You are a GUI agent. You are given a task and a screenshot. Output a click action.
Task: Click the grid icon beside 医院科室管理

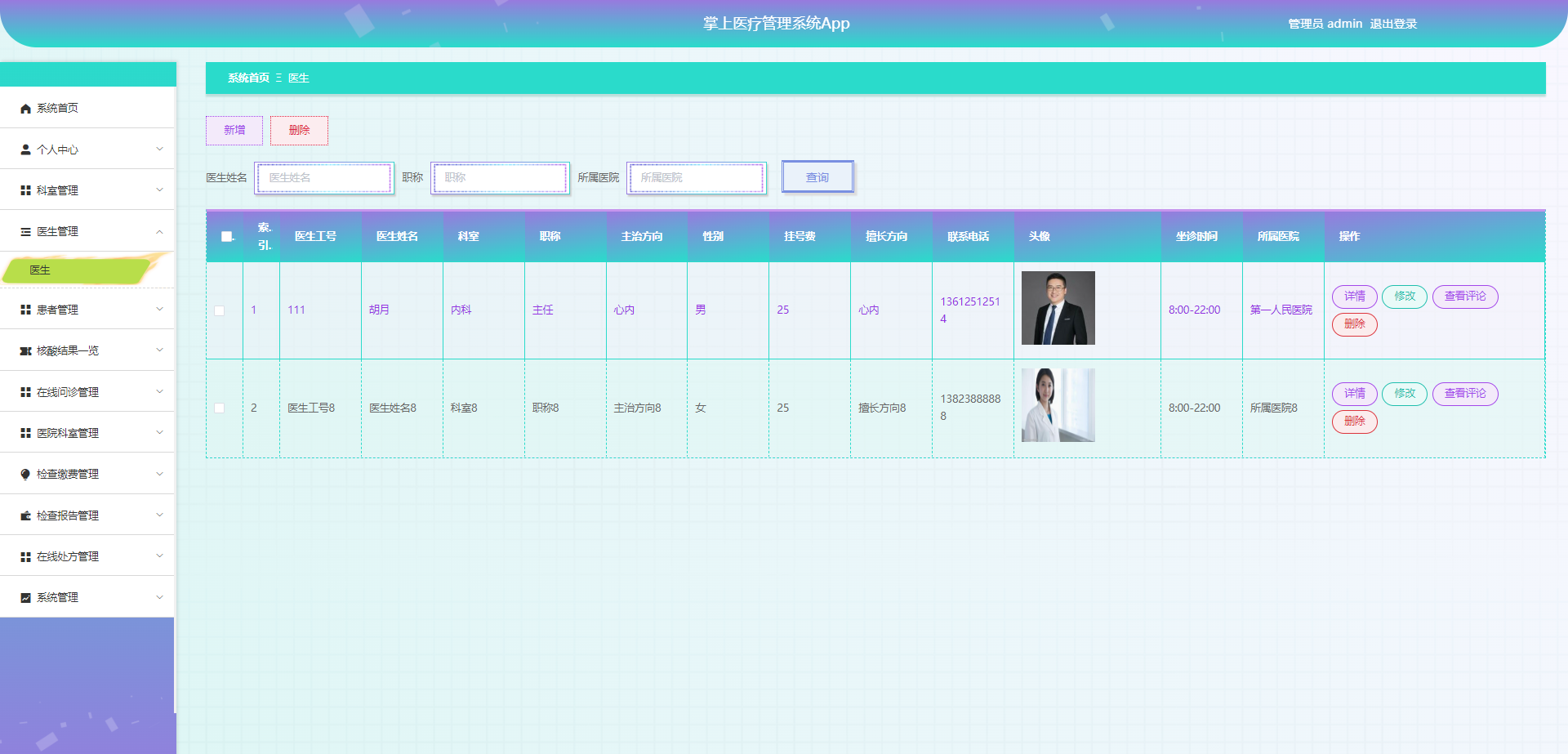(x=25, y=433)
